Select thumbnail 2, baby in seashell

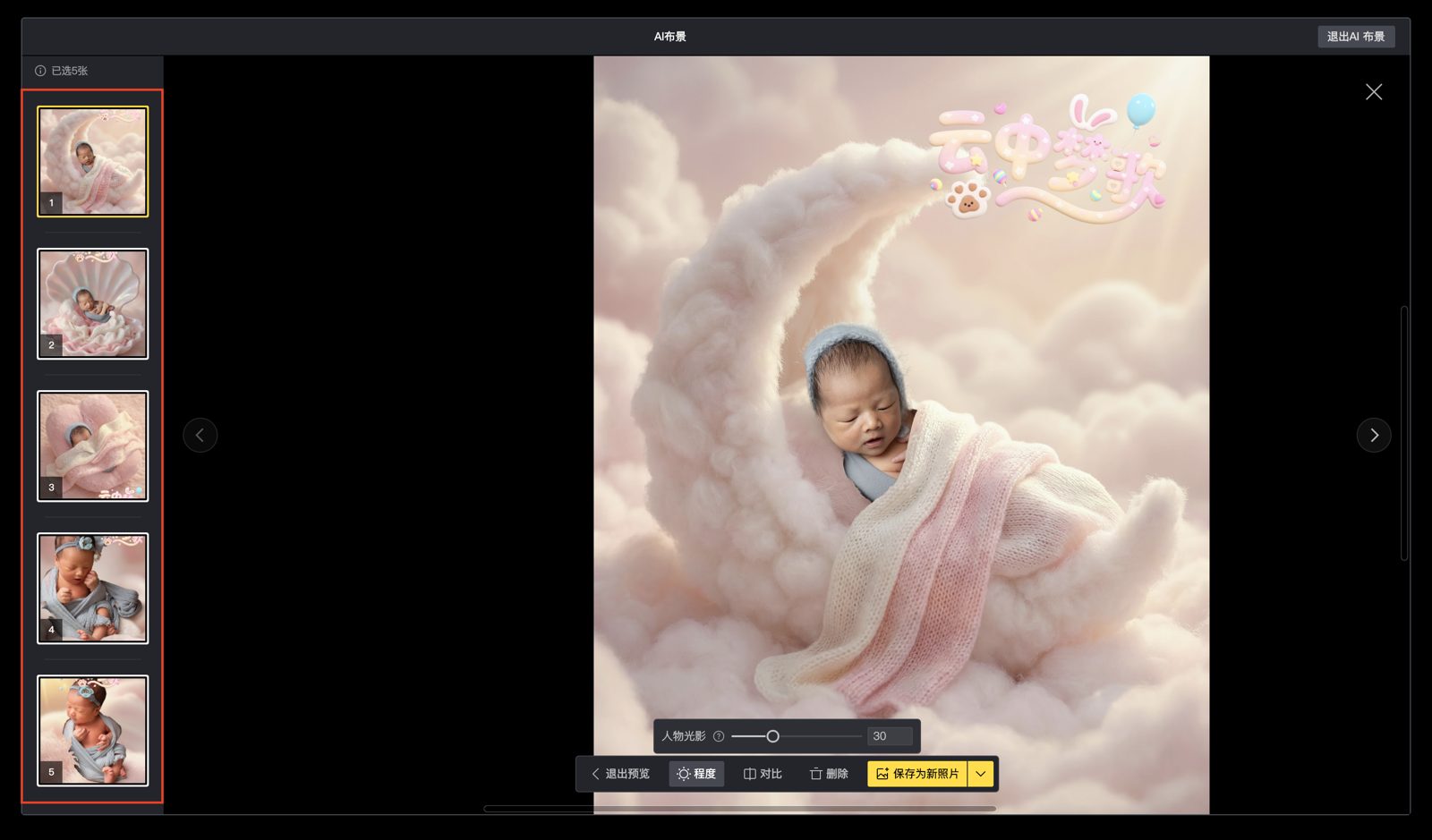pos(93,304)
